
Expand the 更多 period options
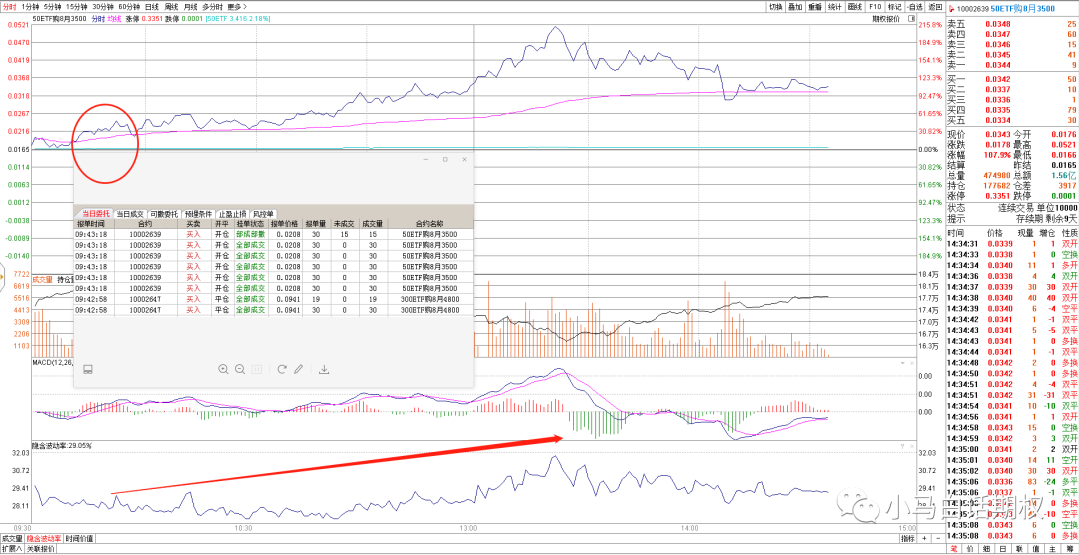238,6
